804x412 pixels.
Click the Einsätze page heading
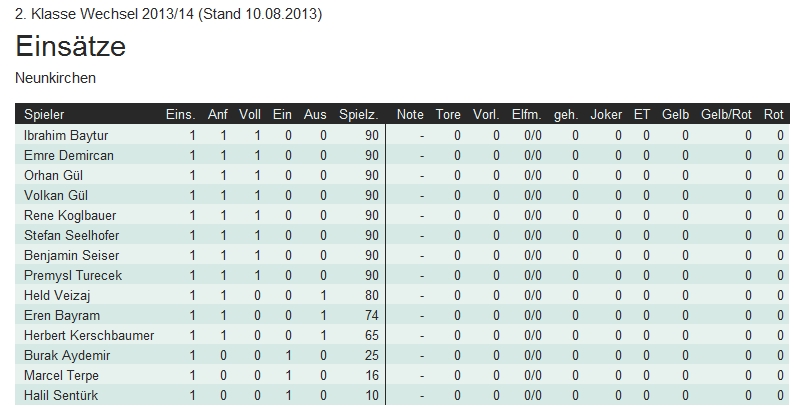(x=70, y=46)
